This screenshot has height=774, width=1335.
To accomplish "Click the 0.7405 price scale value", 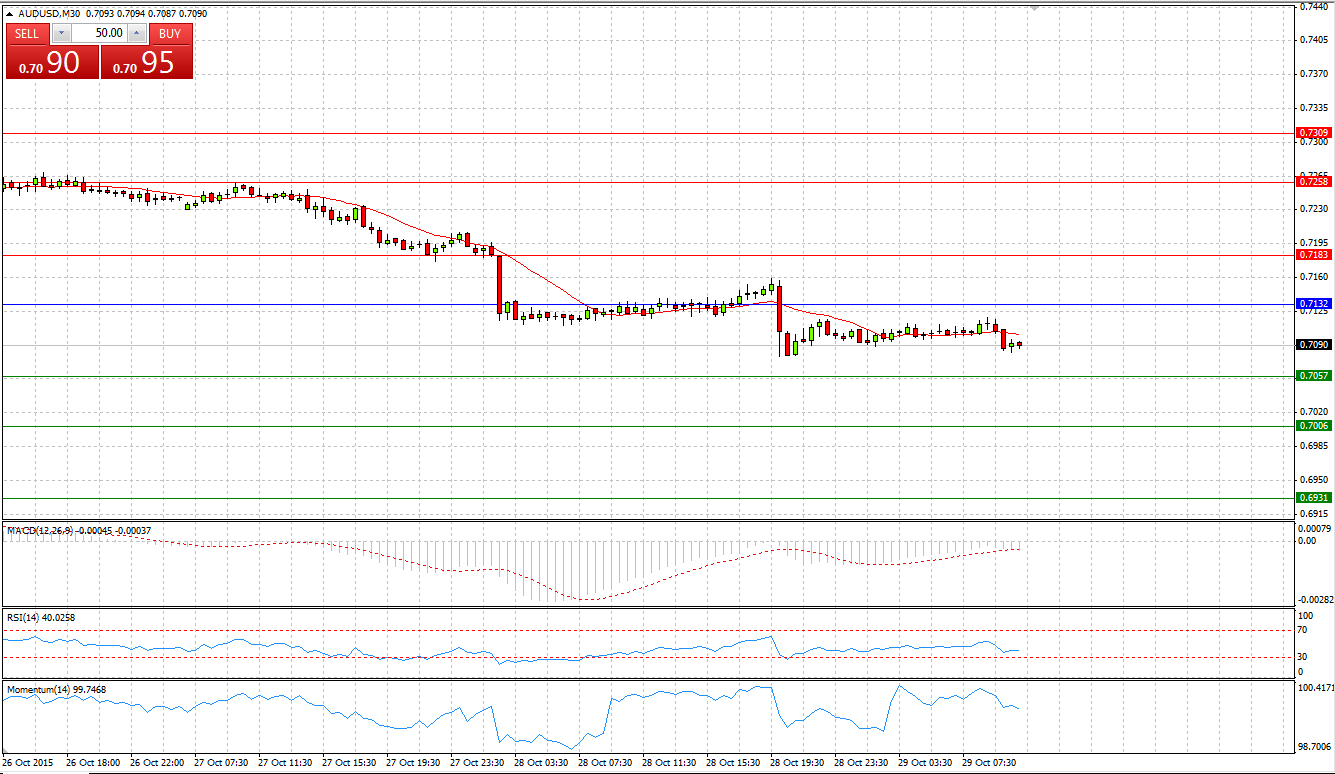I will [x=1313, y=40].
